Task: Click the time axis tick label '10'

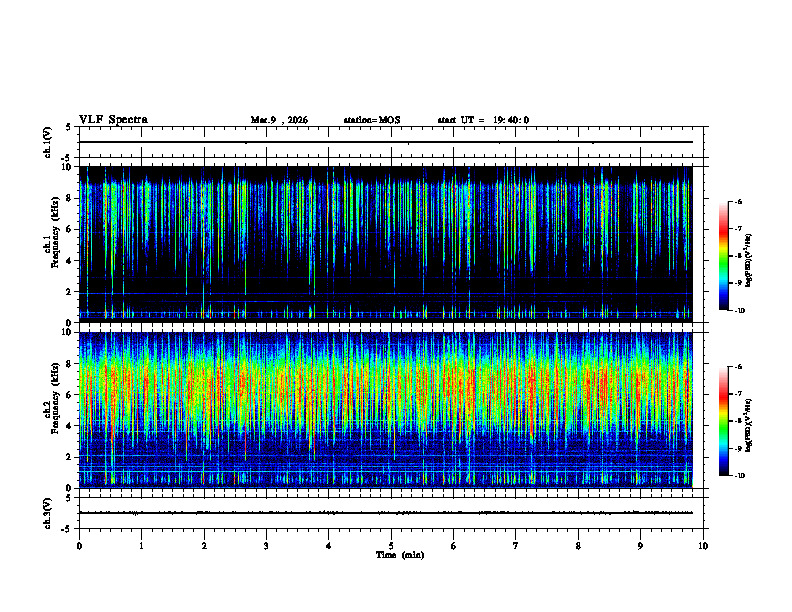Action: (x=703, y=546)
